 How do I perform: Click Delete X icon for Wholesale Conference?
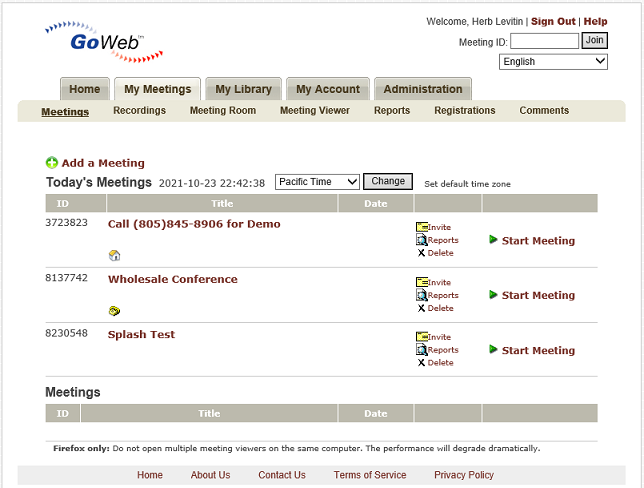421,308
